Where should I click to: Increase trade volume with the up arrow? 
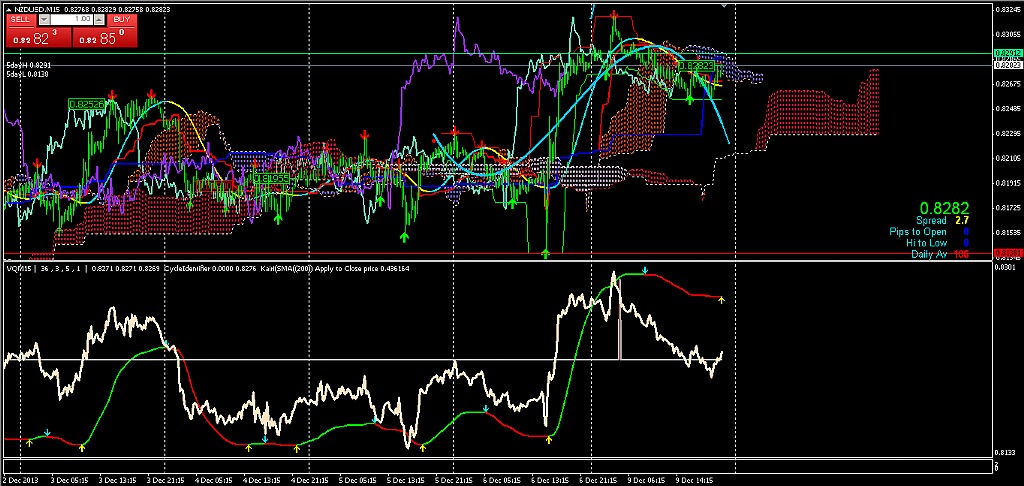tap(99, 19)
